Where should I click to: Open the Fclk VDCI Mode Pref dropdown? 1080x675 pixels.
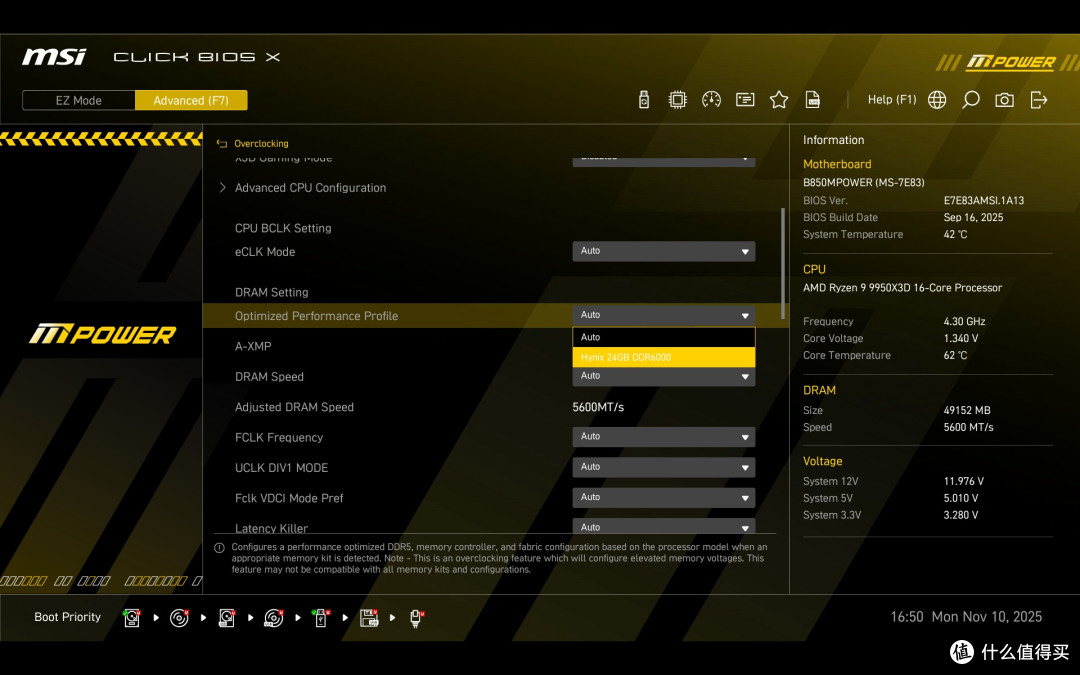[663, 497]
